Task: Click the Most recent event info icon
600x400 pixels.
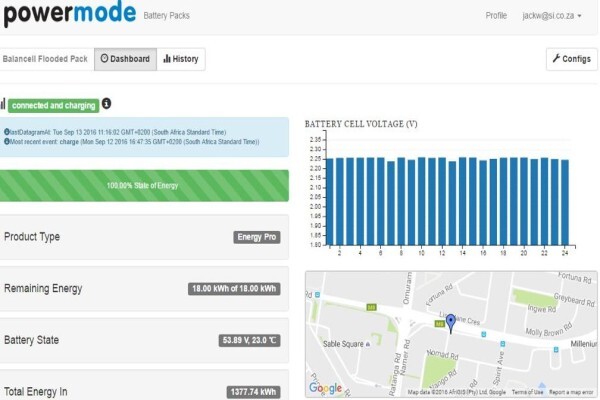Action: [x=7, y=141]
